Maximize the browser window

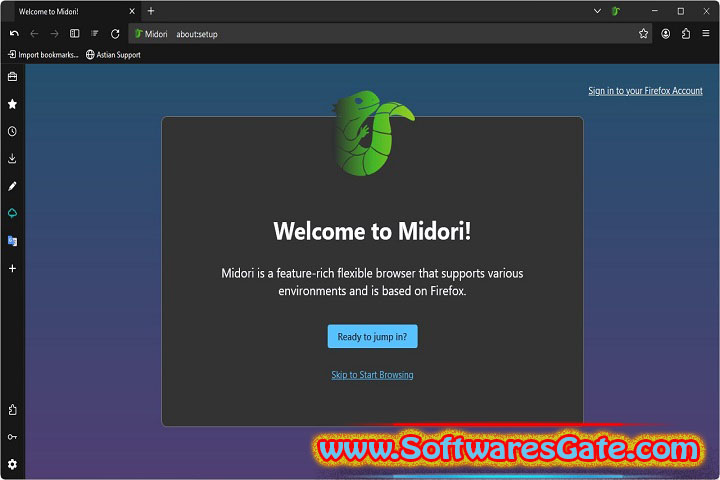point(681,11)
